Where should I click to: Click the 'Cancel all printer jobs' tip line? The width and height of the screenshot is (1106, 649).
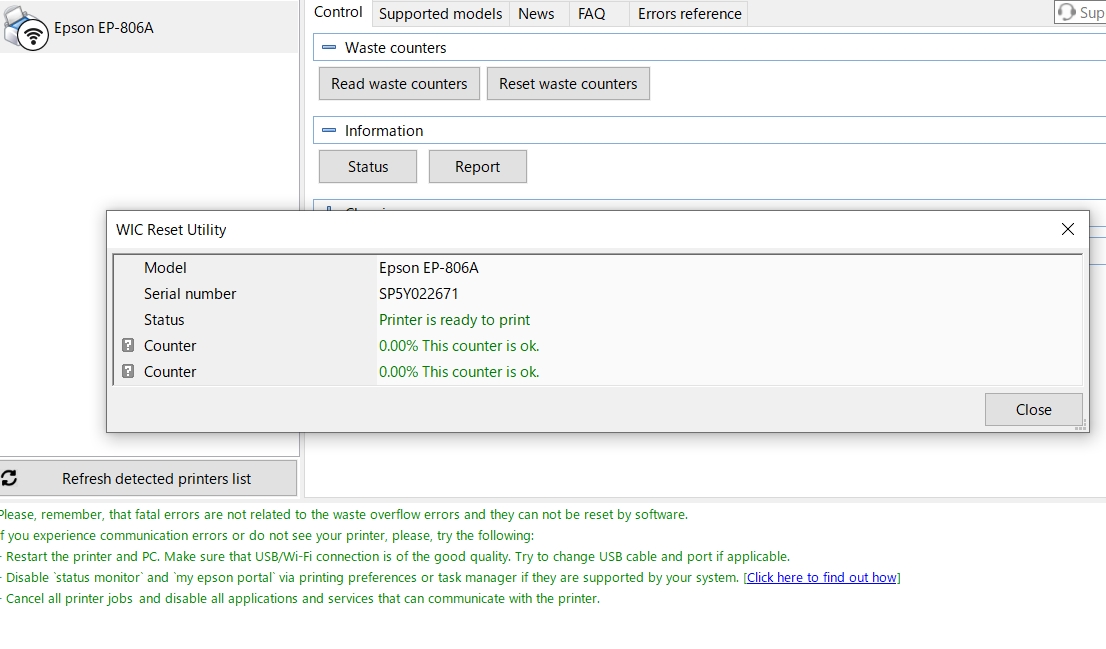click(x=300, y=599)
